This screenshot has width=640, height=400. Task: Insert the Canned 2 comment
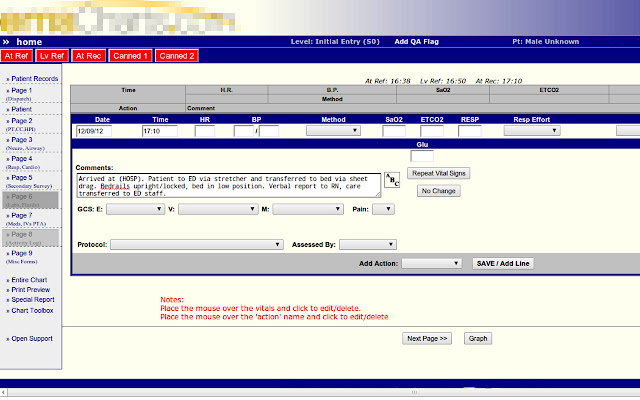coord(176,56)
